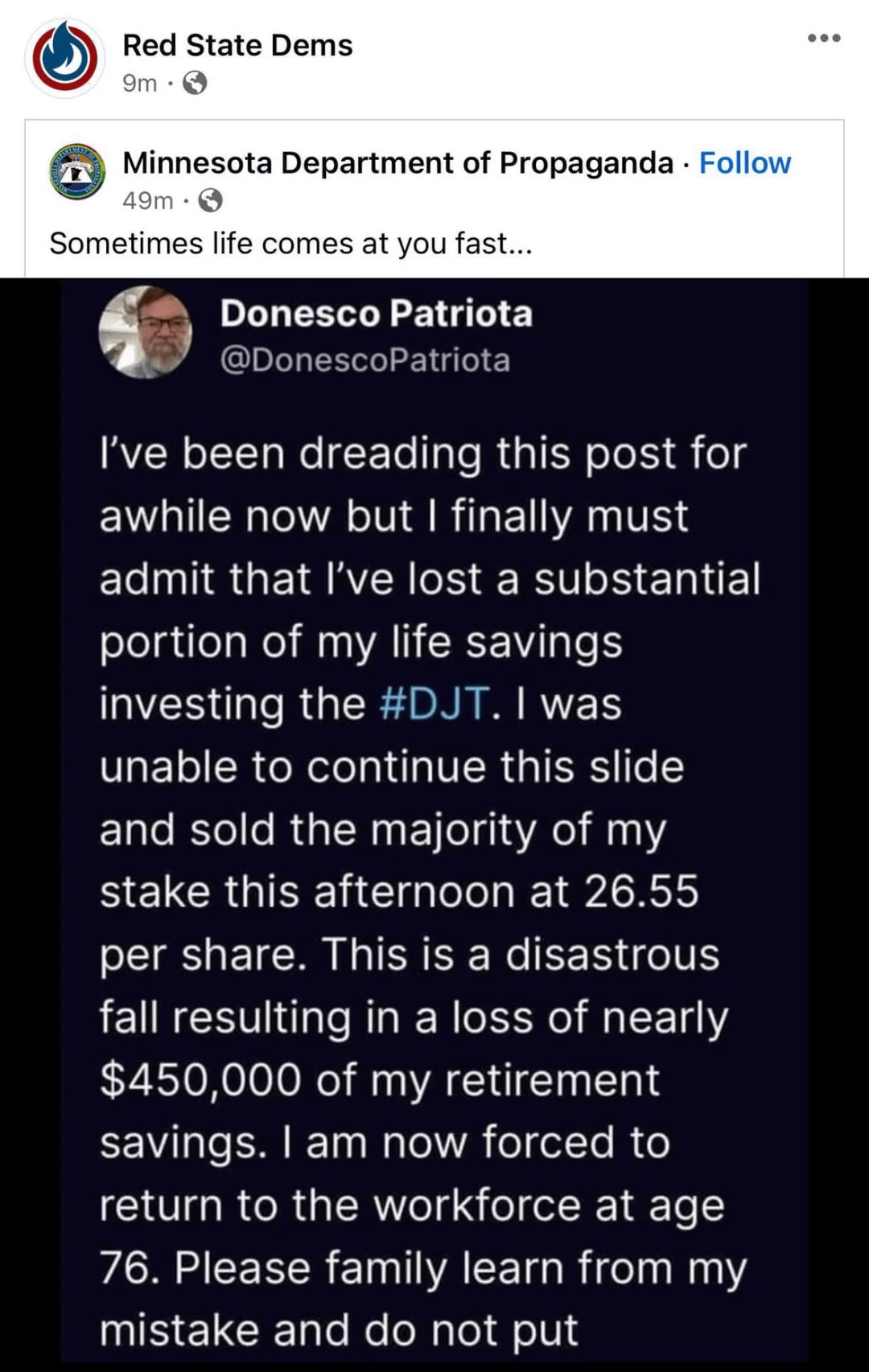Screen dimensions: 869x1372
Task: Tap the caption 'Sometimes life comes at you fast...'
Action: pos(290,244)
